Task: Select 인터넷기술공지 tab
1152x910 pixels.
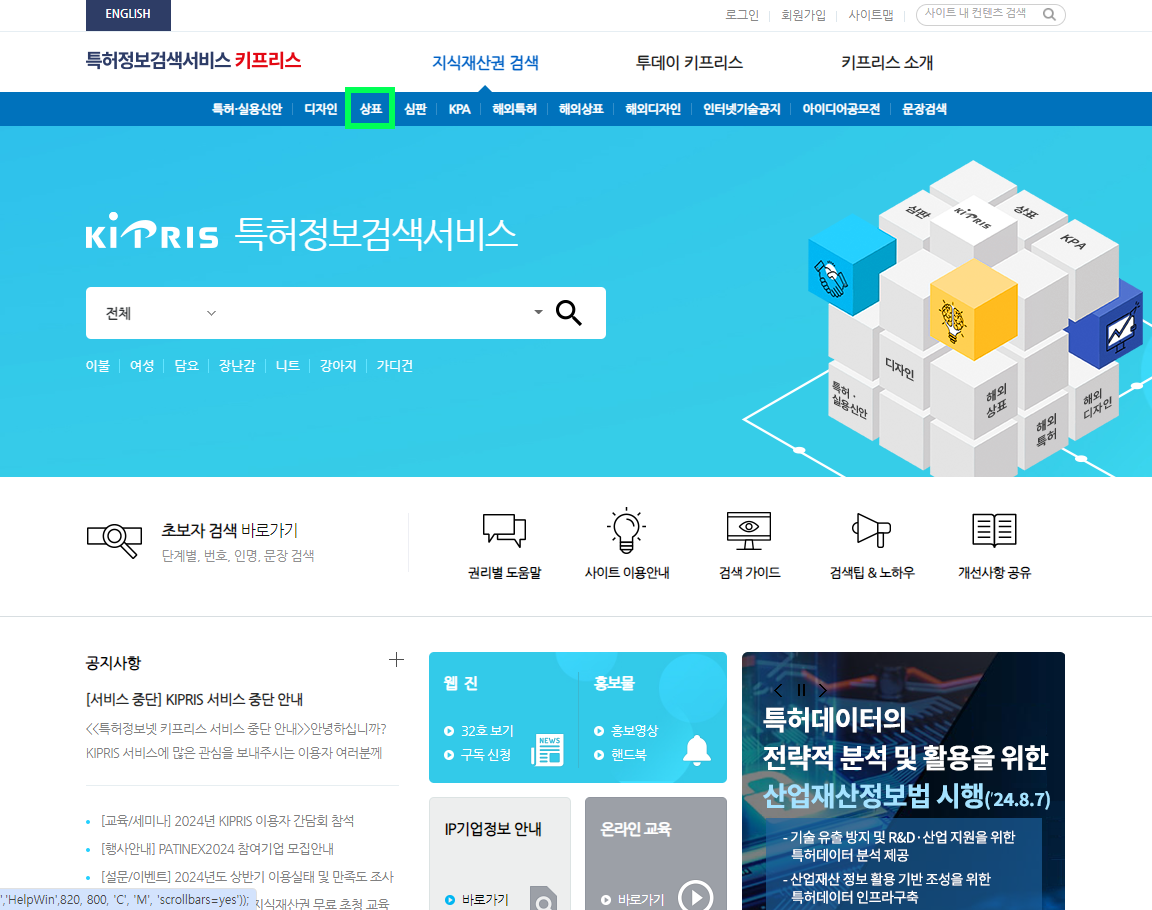Action: (x=741, y=109)
